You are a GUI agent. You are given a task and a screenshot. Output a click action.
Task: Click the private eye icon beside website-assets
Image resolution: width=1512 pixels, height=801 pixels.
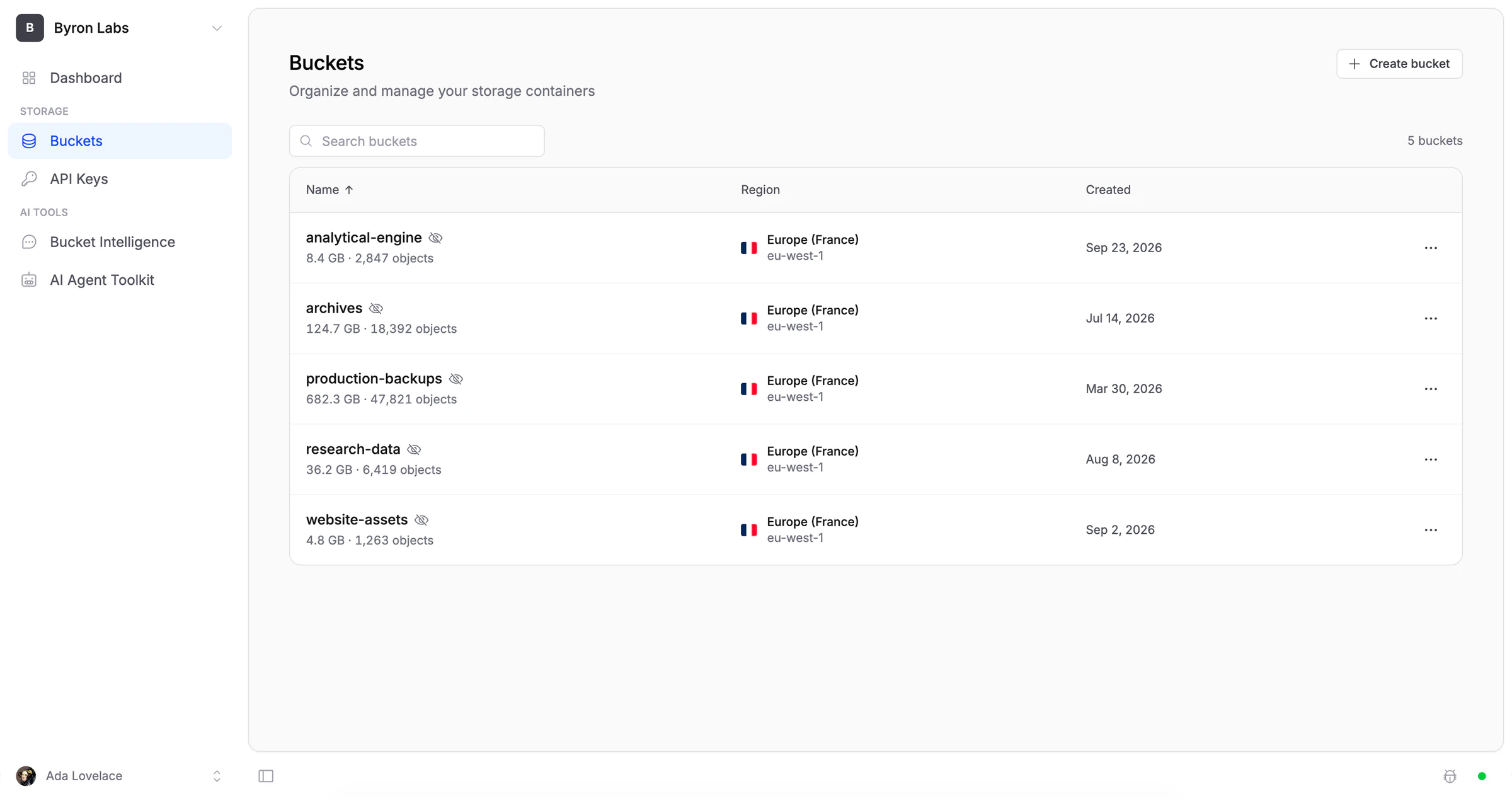[x=421, y=520]
